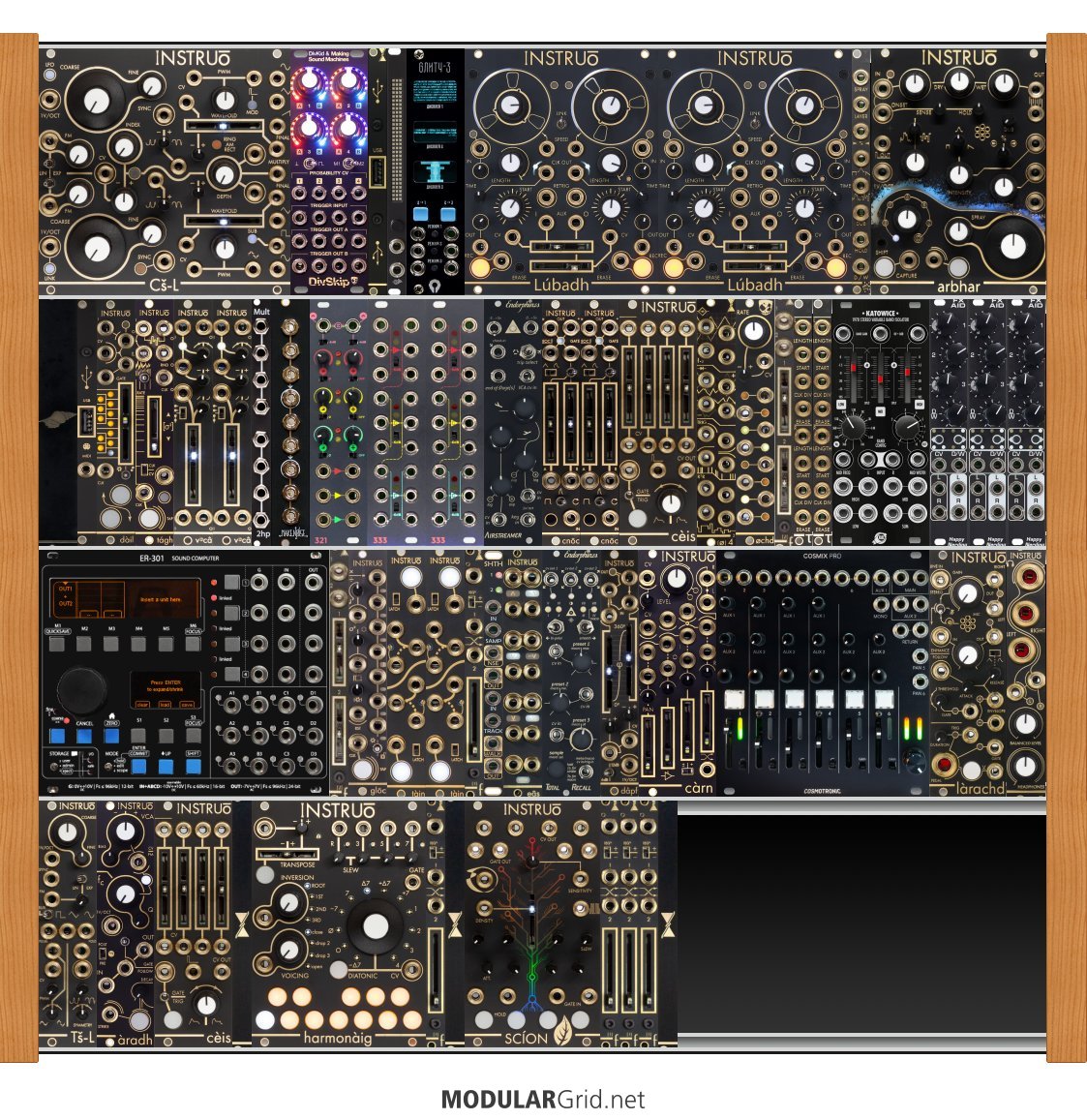
Task: Click the scíon sensitivity jack
Action: pyautogui.click(x=581, y=879)
